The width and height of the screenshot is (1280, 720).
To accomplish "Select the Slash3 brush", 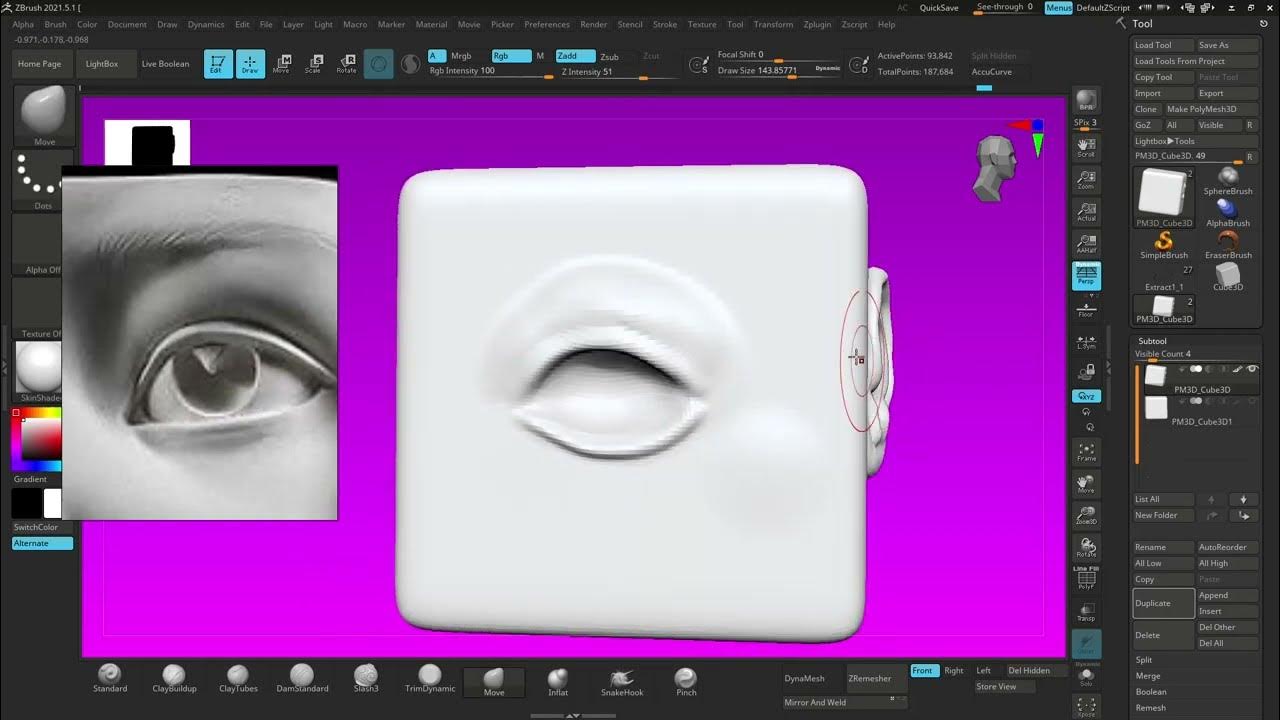I will 366,678.
